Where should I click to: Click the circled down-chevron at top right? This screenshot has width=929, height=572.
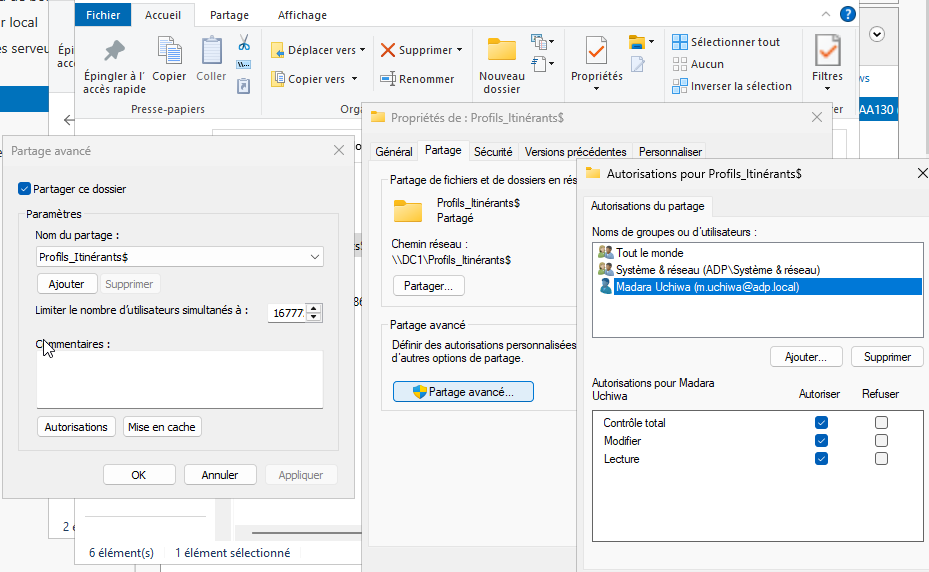[877, 34]
